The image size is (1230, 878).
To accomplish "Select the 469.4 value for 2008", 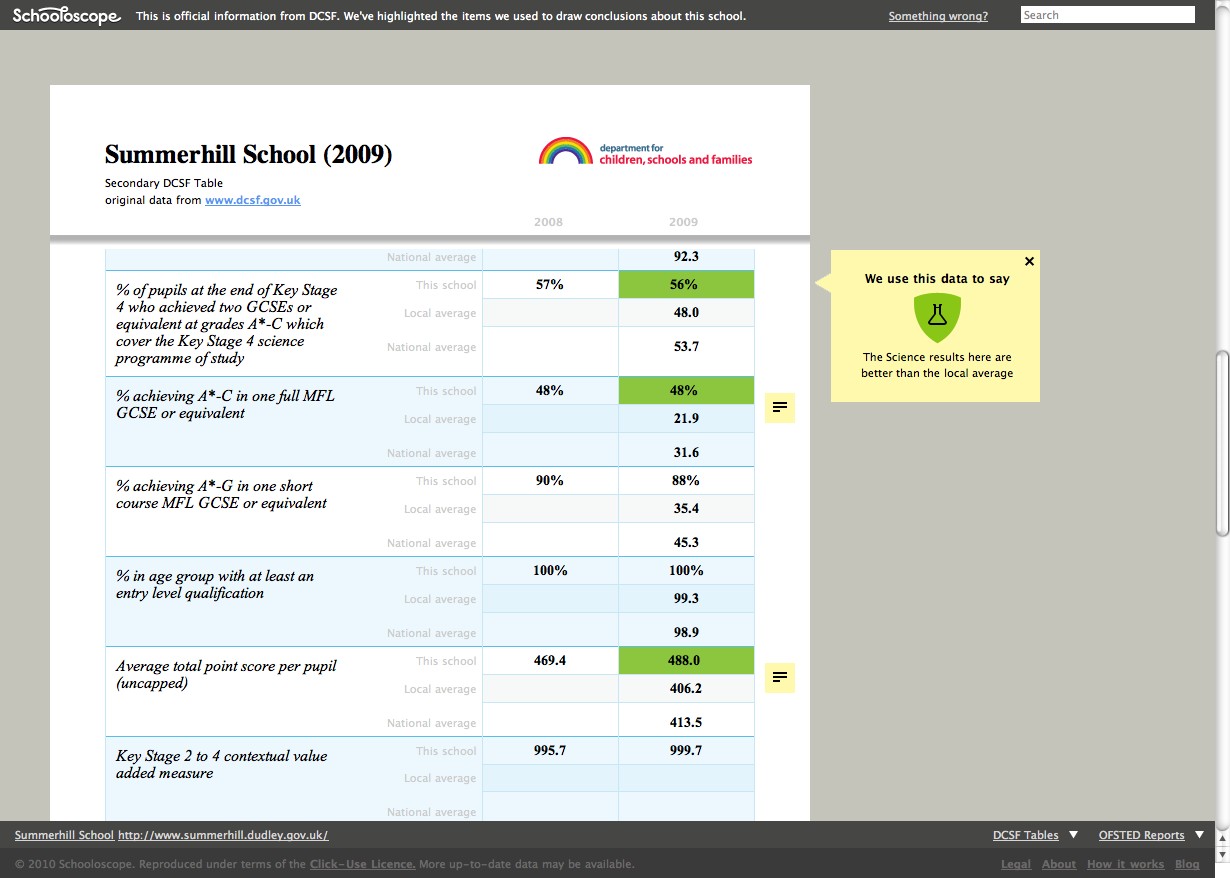I will point(550,660).
